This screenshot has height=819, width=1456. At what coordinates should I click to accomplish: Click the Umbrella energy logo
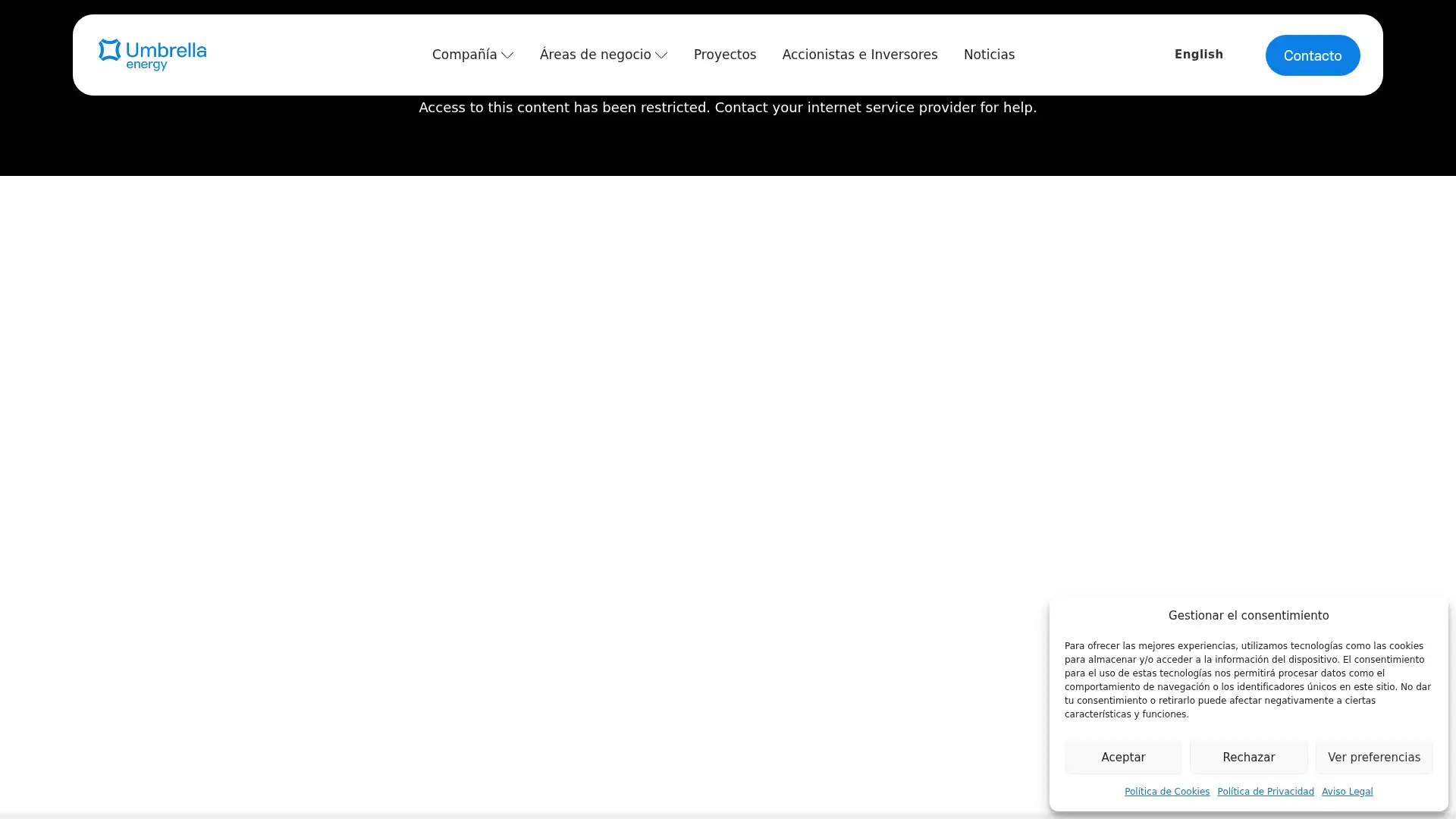(152, 55)
